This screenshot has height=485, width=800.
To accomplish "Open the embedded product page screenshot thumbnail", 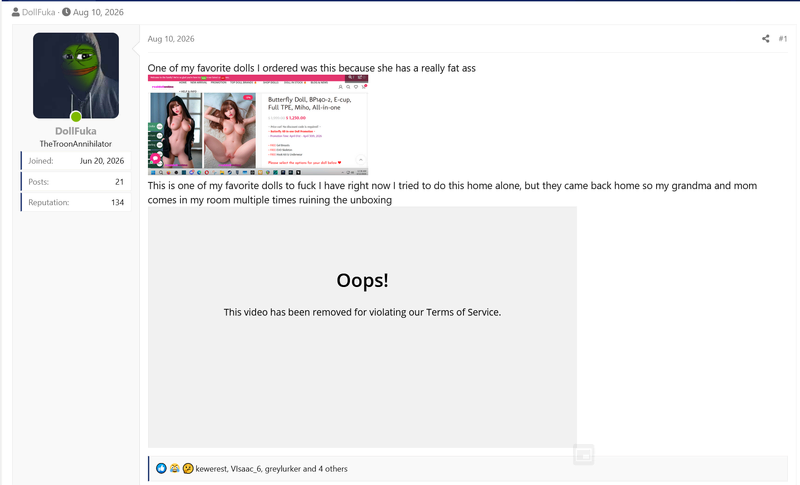I will pyautogui.click(x=258, y=125).
